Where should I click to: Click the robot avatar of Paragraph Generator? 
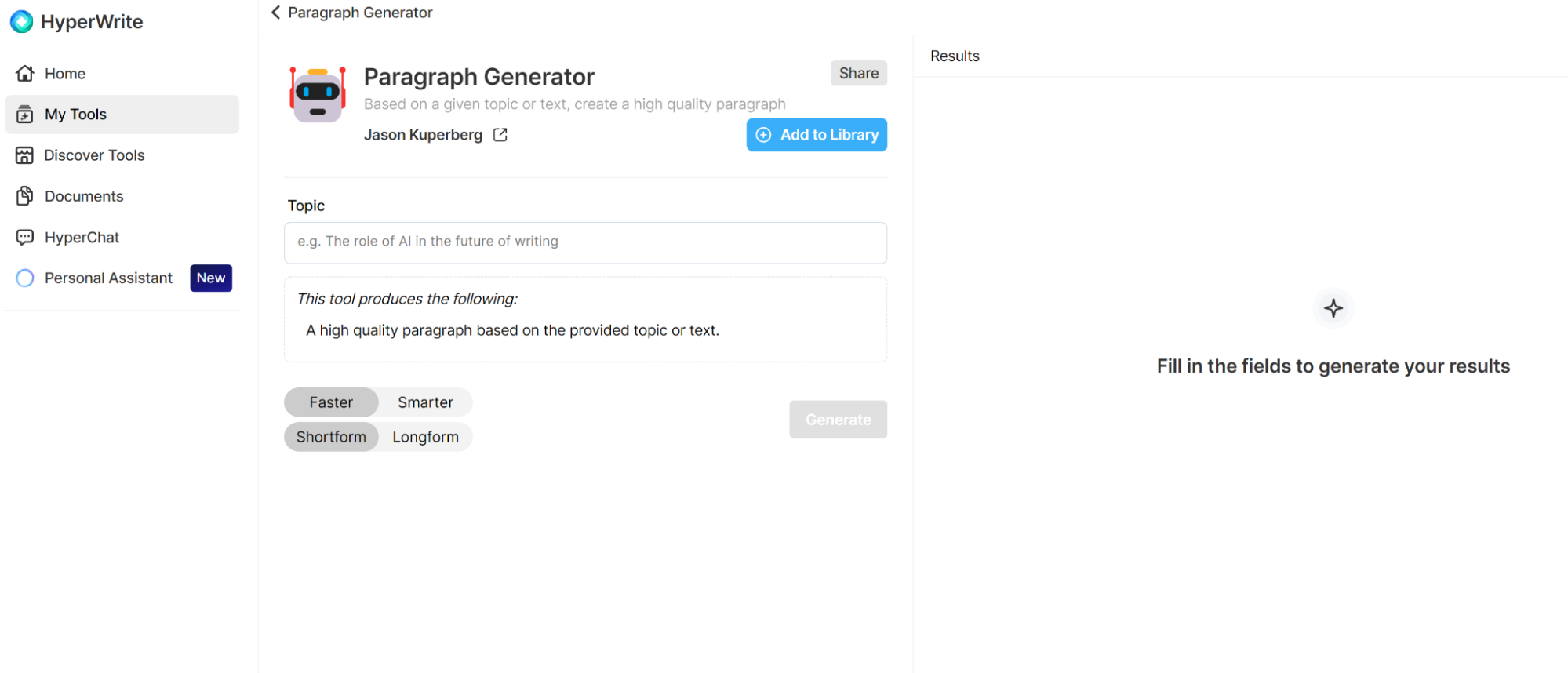pyautogui.click(x=318, y=95)
